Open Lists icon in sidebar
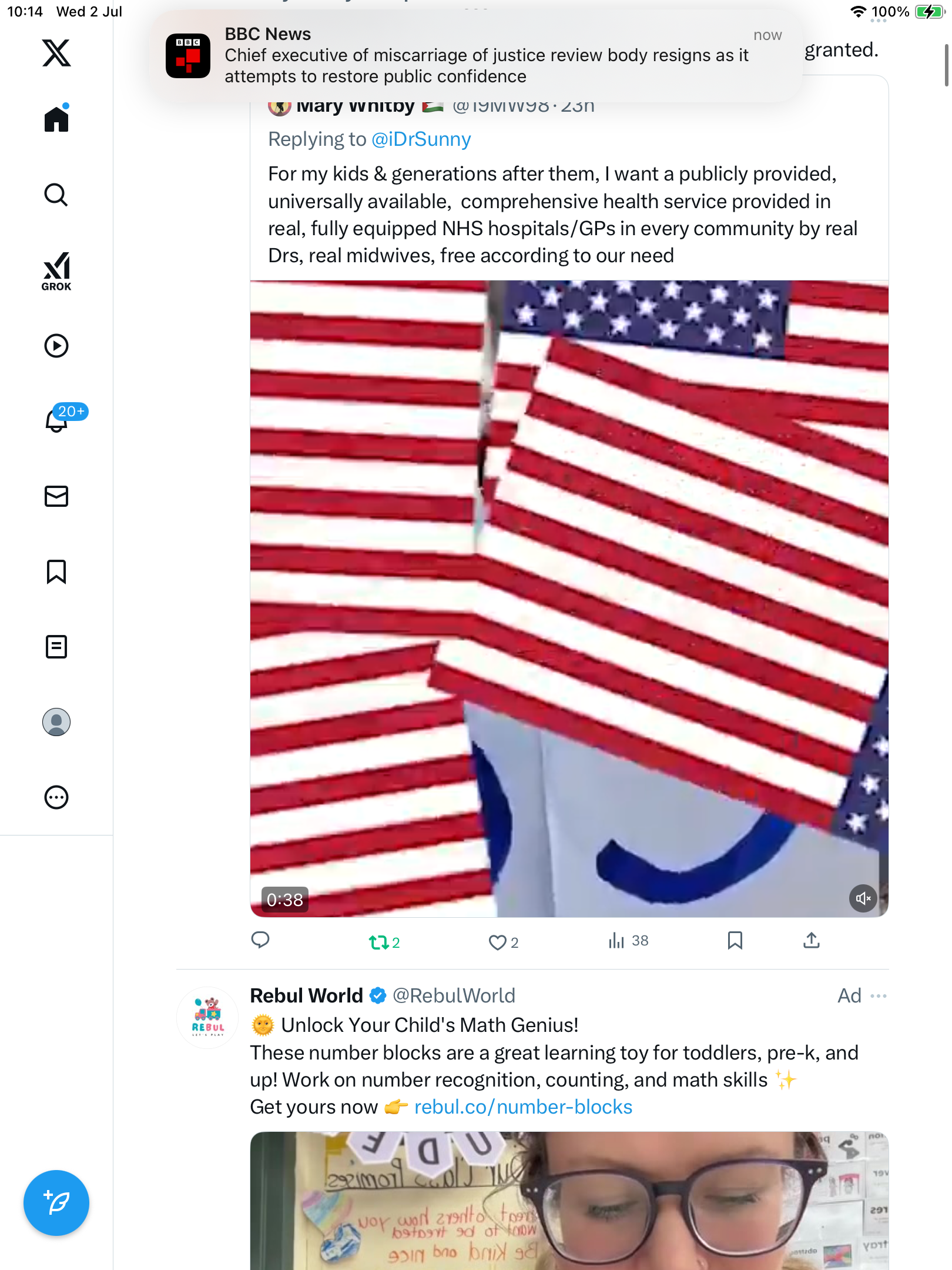The height and width of the screenshot is (1270, 952). pyautogui.click(x=56, y=647)
